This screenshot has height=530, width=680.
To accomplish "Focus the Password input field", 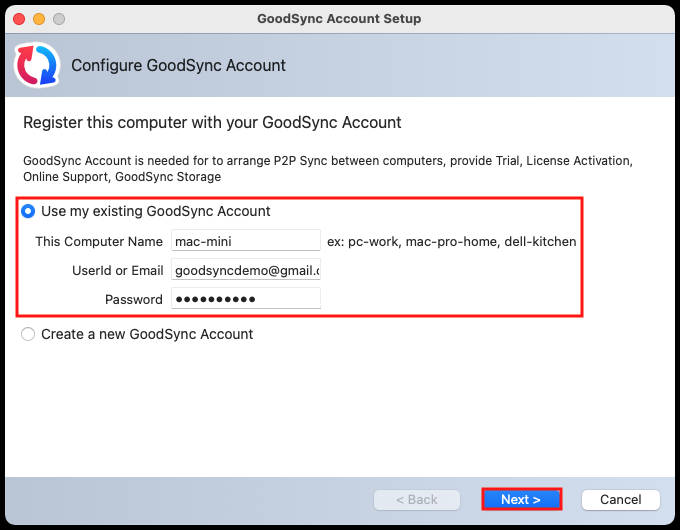I will tap(245, 299).
